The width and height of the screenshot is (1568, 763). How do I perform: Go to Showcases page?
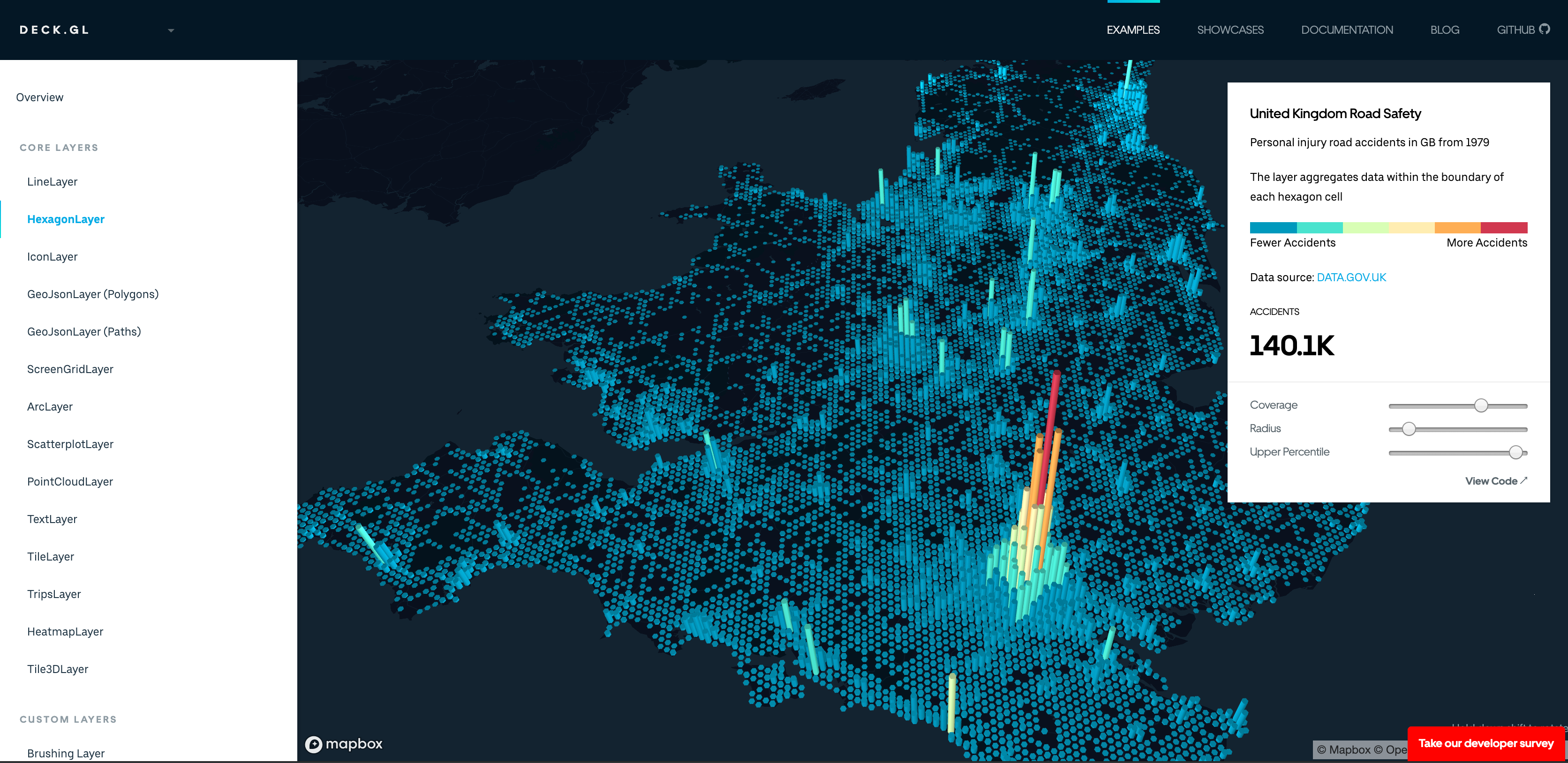point(1230,30)
